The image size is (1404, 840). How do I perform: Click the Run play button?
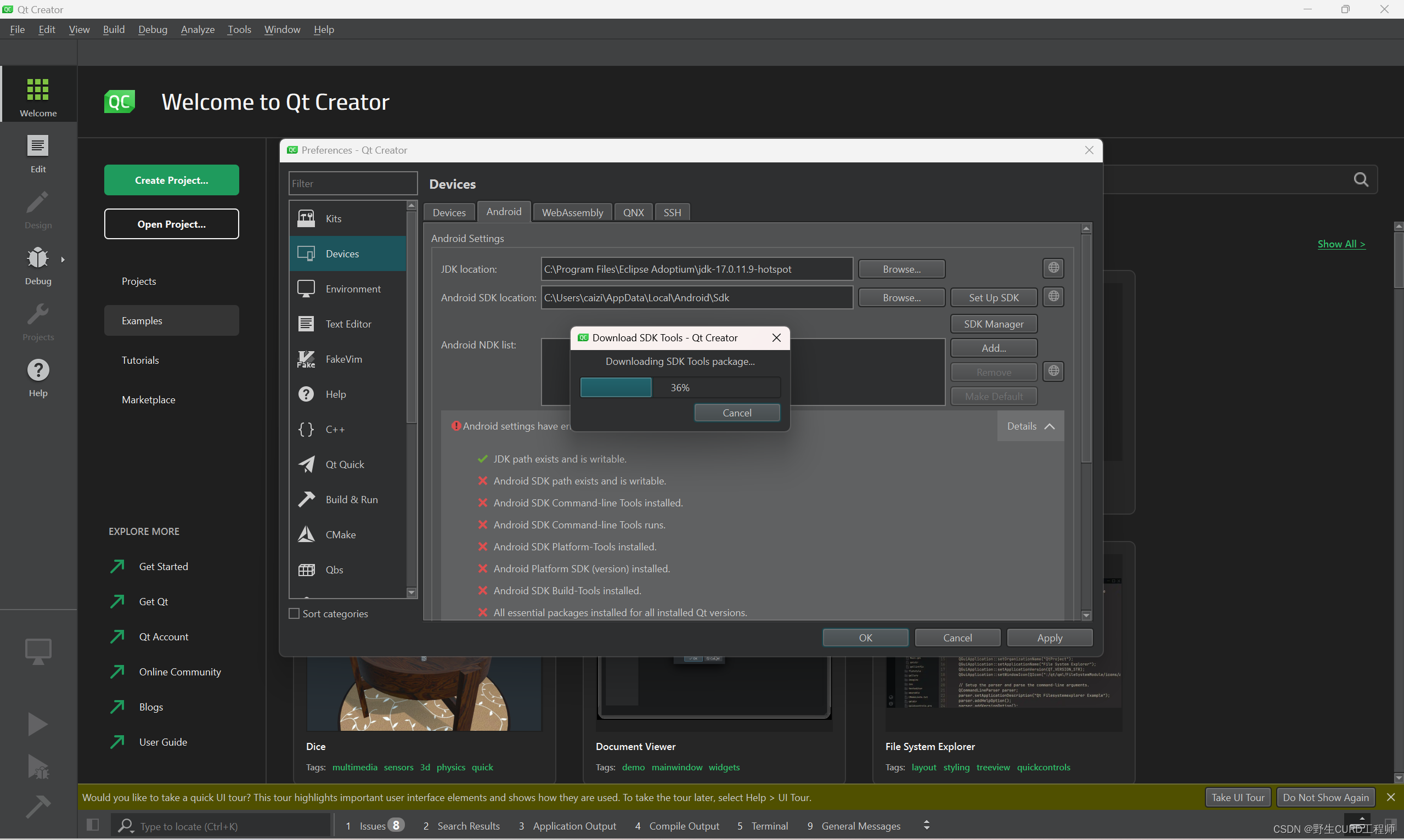pyautogui.click(x=38, y=724)
